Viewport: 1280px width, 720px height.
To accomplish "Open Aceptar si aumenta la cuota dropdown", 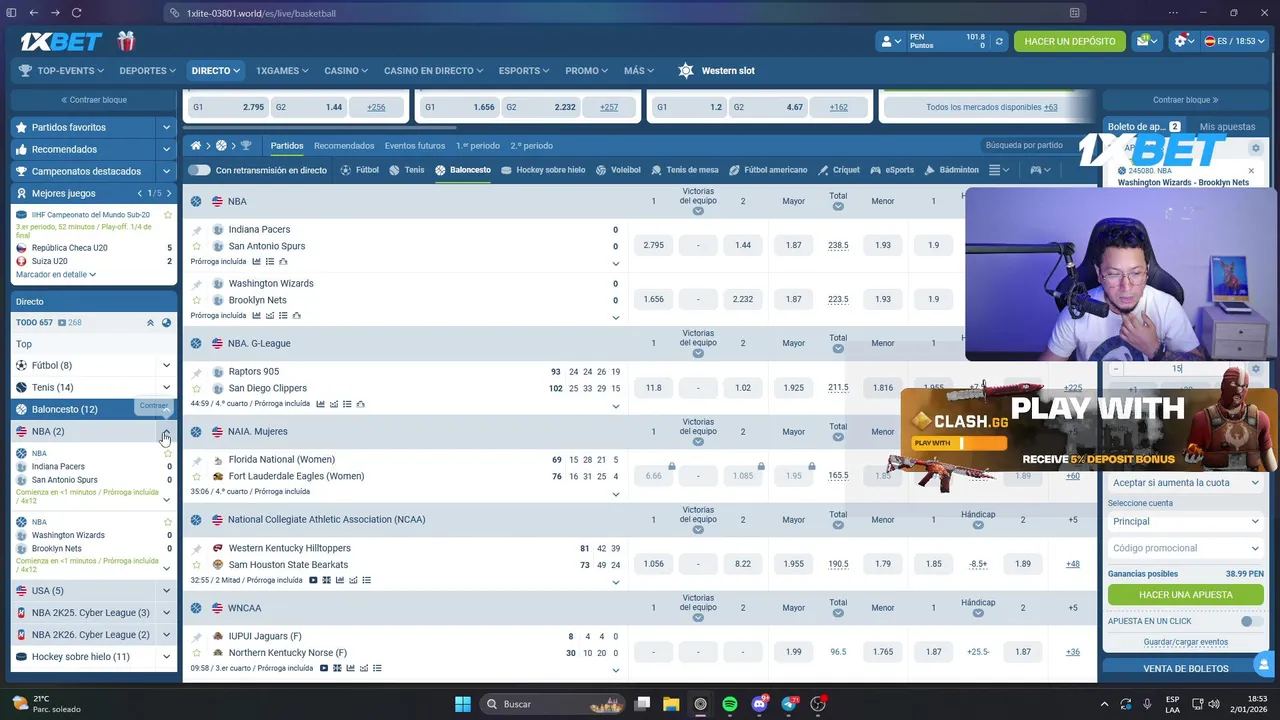I will pos(1185,483).
